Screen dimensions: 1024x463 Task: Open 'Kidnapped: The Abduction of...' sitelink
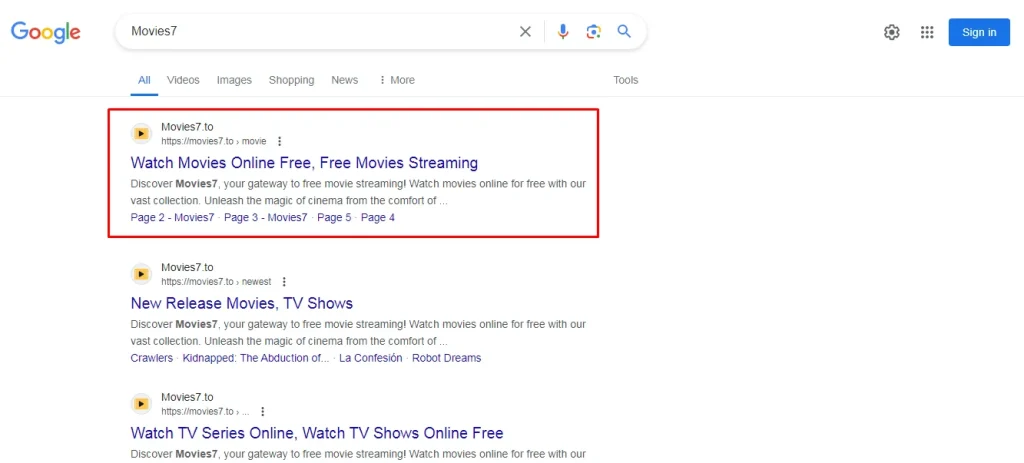click(256, 358)
